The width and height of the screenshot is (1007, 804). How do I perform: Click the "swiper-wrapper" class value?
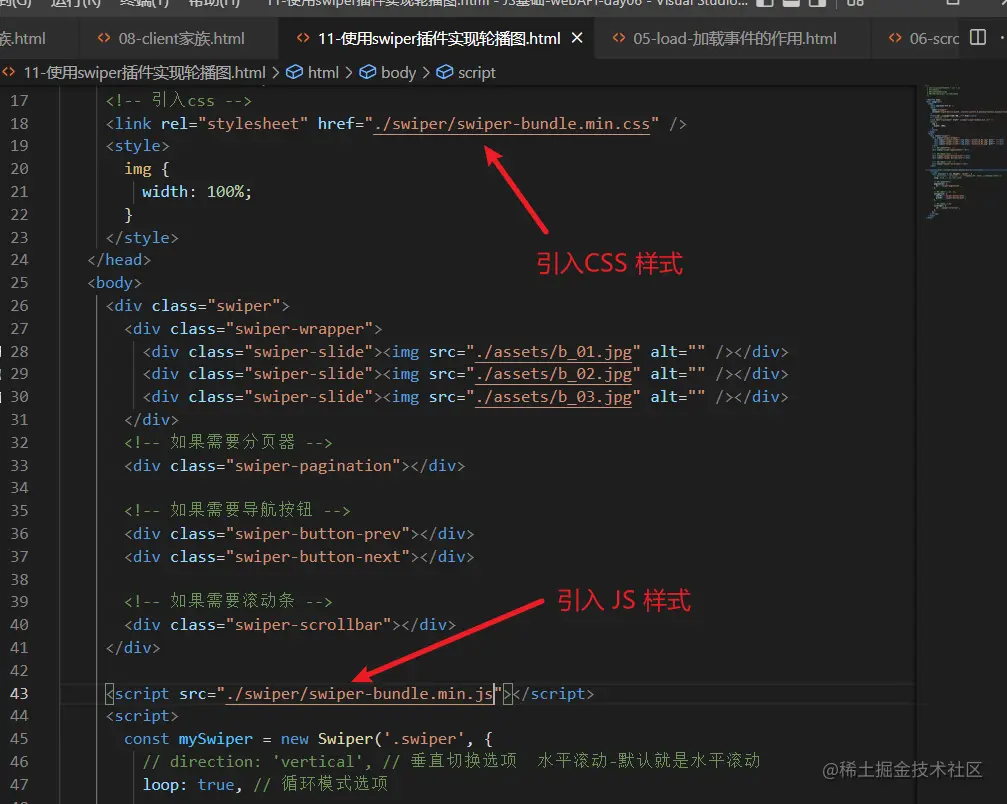click(299, 329)
